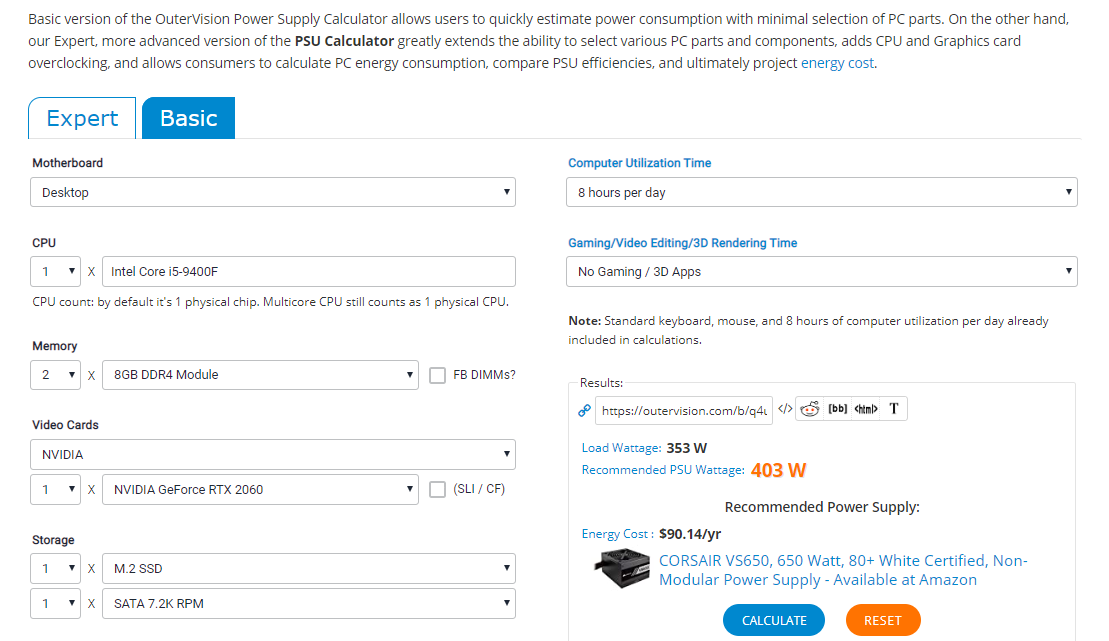Image resolution: width=1109 pixels, height=641 pixels.
Task: Click the embed code icon
Action: coord(785,409)
